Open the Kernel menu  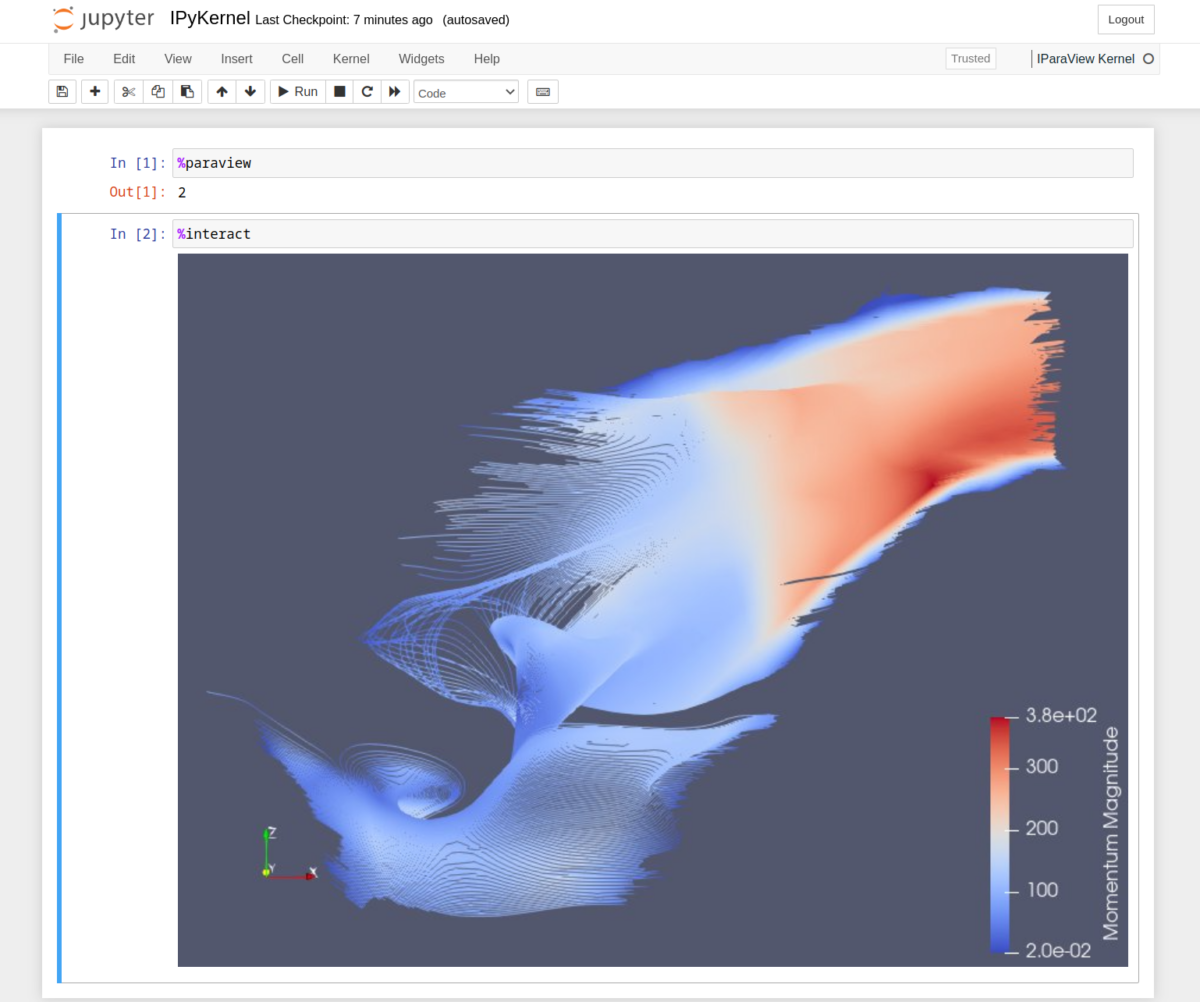350,59
